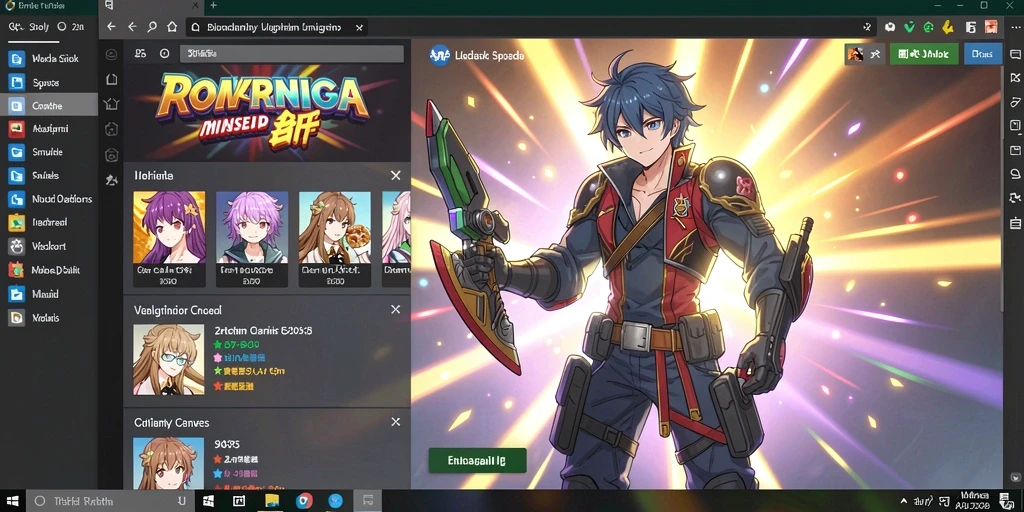Click the save disk icon in right sidebar
Screen dimensions: 1024x512
[x=1015, y=150]
